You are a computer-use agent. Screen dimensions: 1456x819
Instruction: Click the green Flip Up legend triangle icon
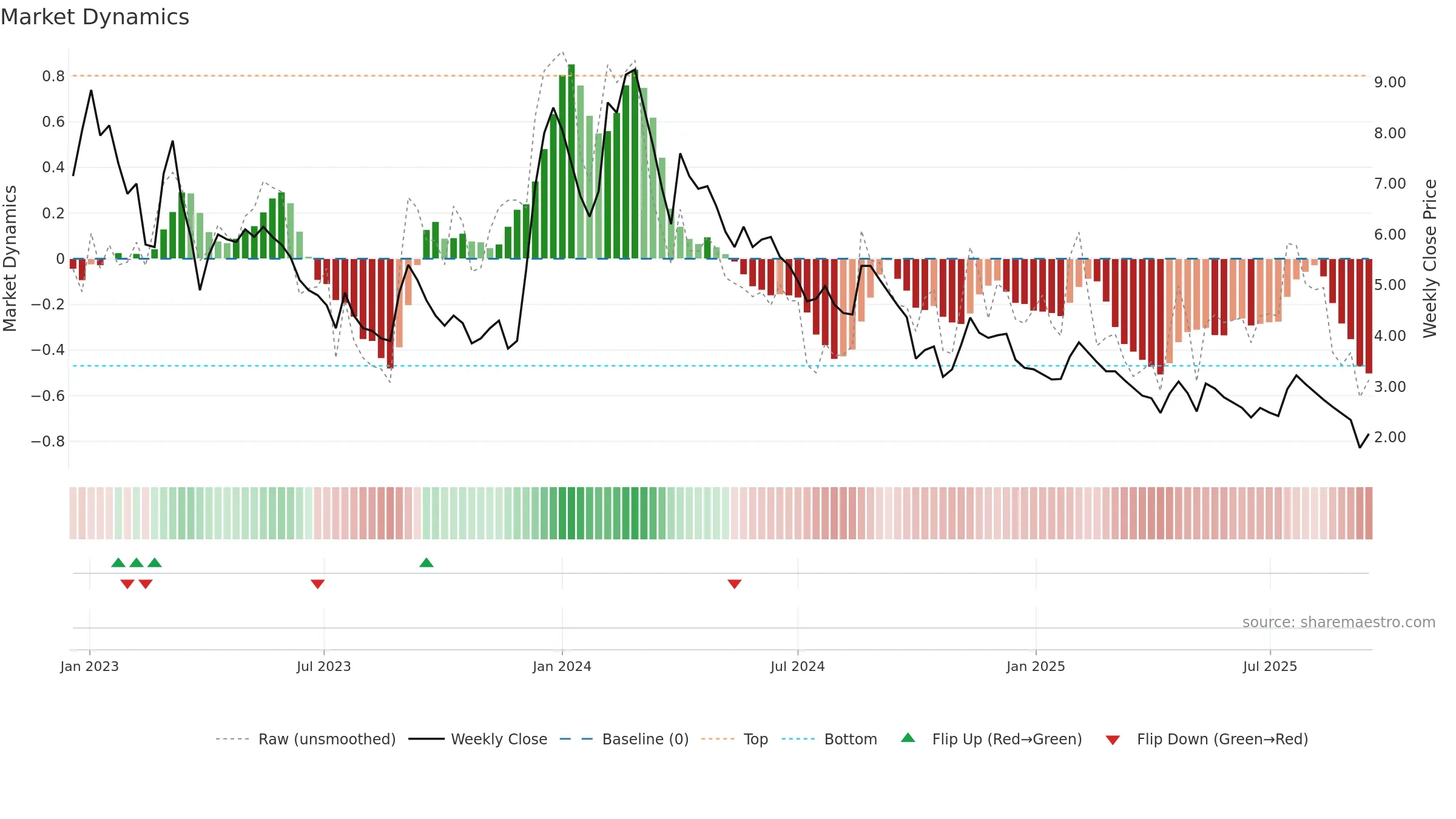908,738
